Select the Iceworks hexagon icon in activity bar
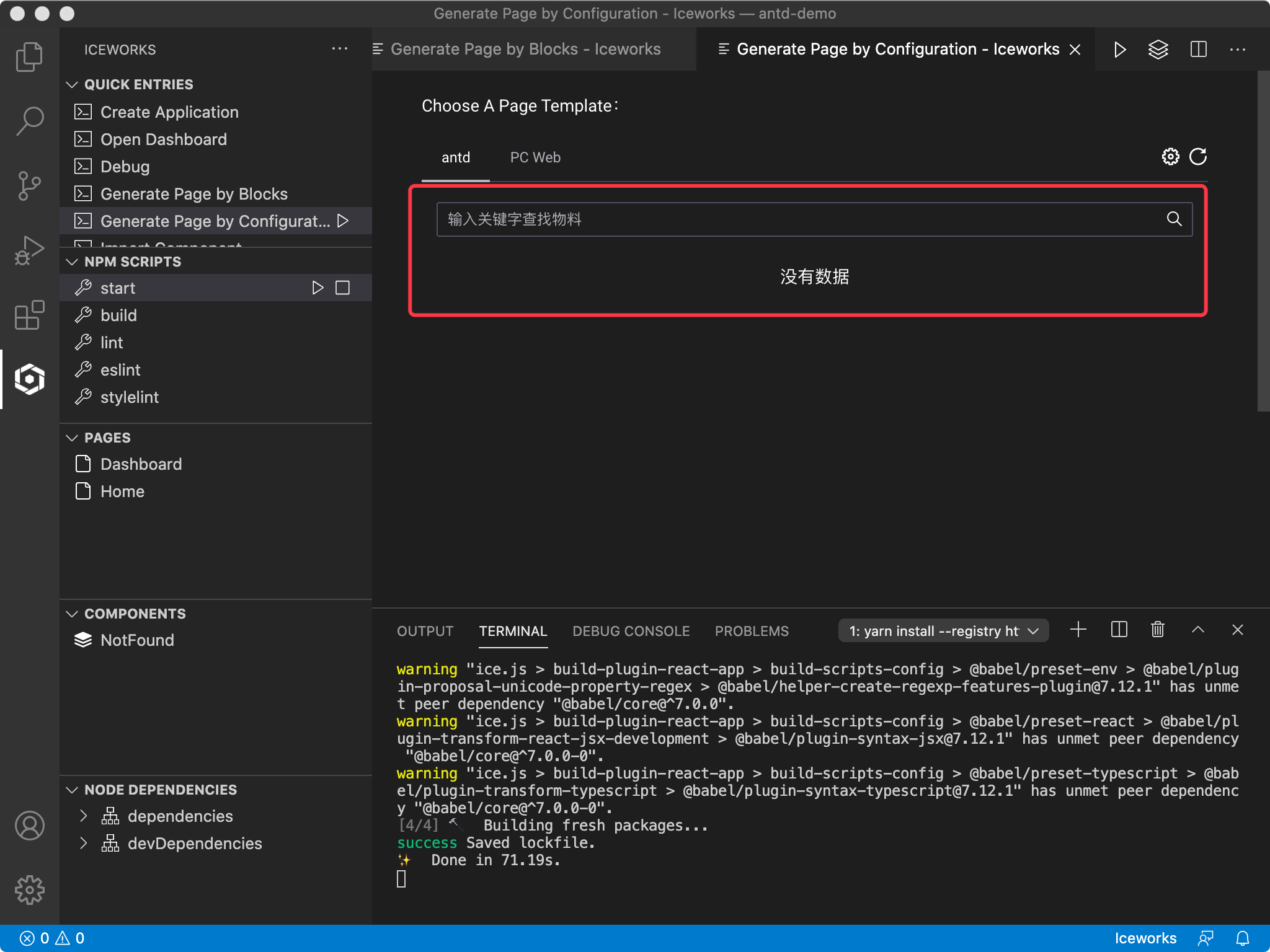This screenshot has height=952, width=1270. pyautogui.click(x=29, y=379)
